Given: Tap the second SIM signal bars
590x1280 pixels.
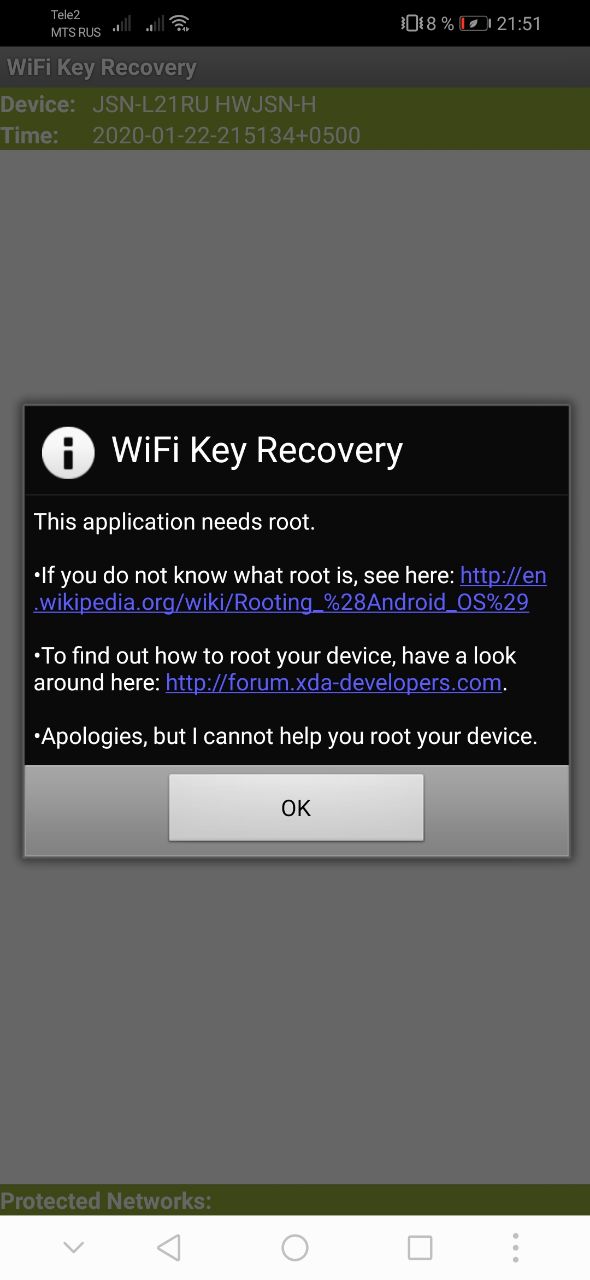Looking at the screenshot, I should coord(154,23).
